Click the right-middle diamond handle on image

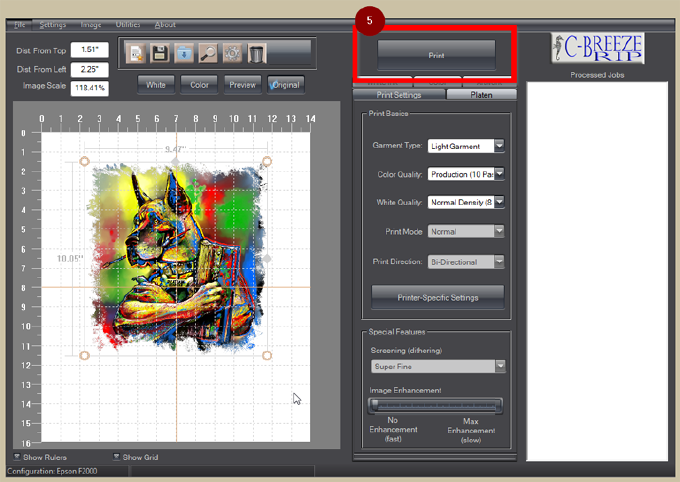[x=267, y=259]
